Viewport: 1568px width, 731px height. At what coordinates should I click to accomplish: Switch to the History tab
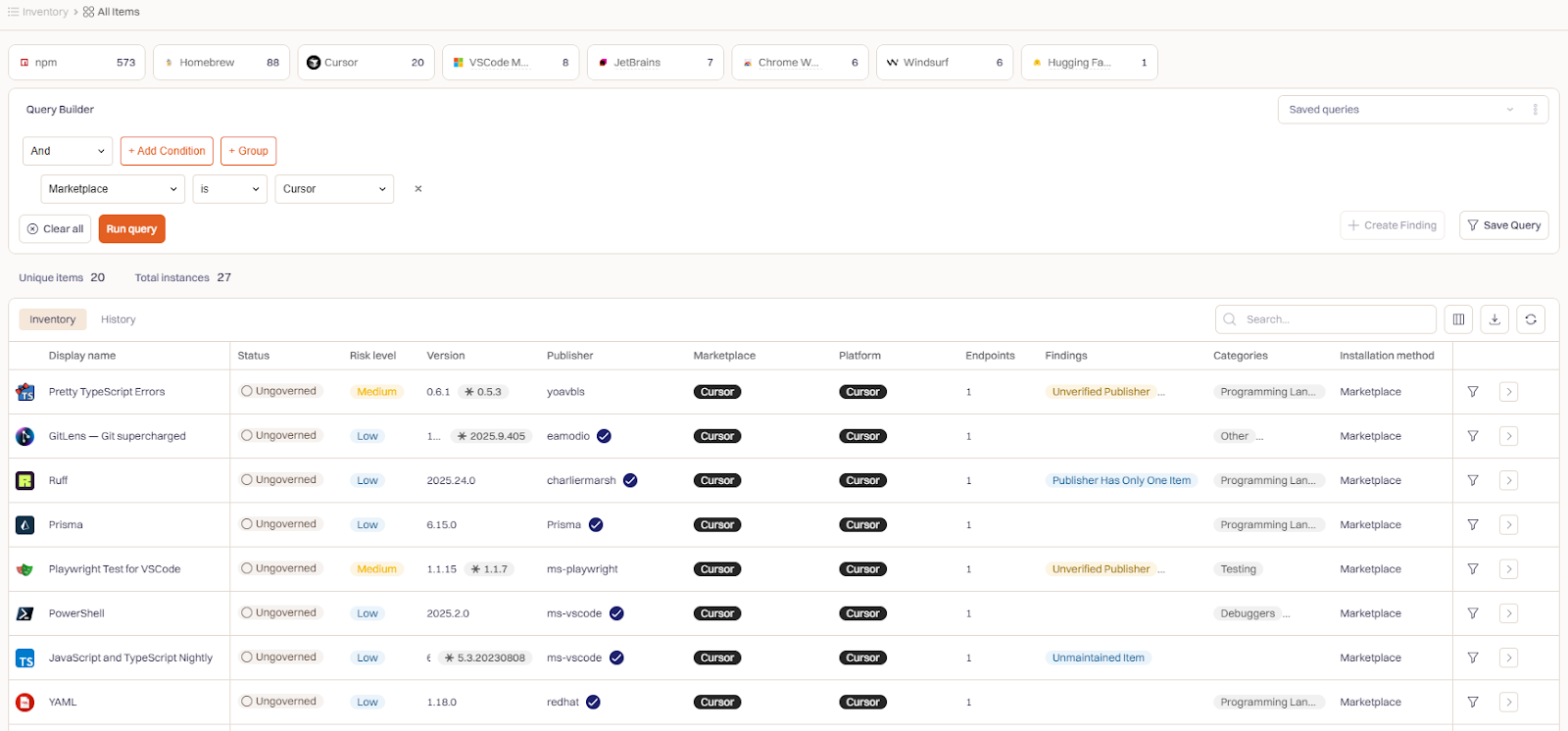click(119, 319)
